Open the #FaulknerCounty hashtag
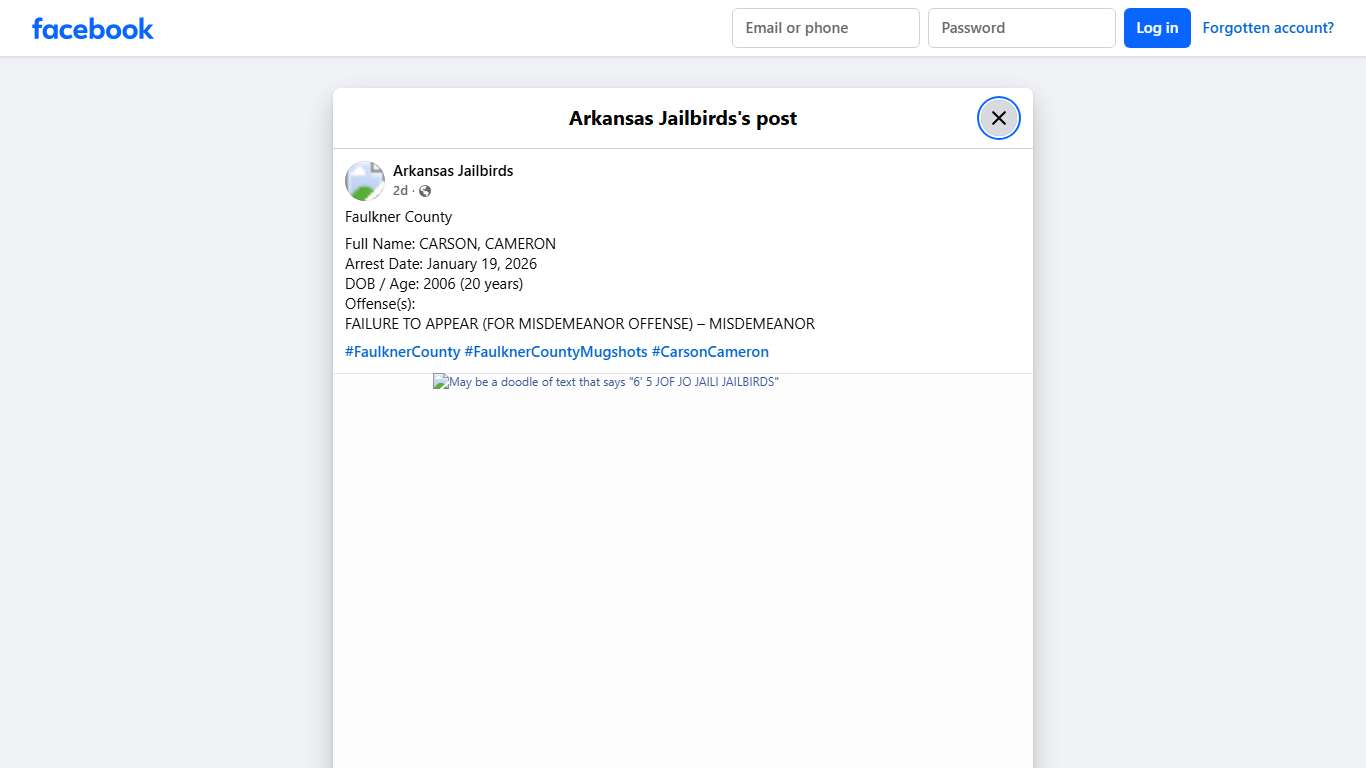This screenshot has height=768, width=1366. tap(402, 352)
